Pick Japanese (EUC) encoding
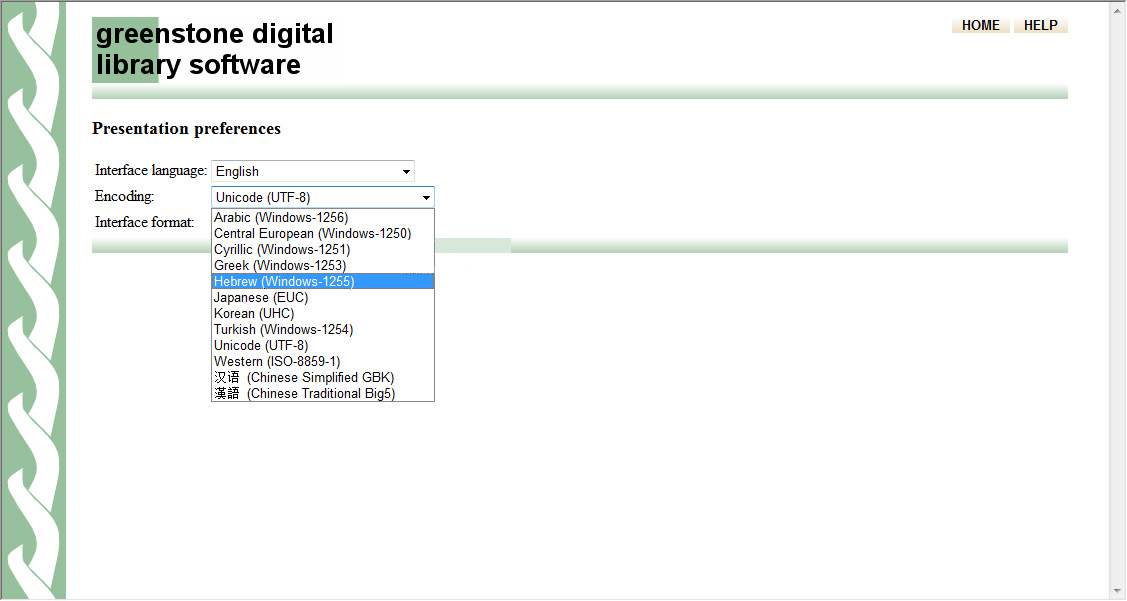This screenshot has height=601, width=1127. (x=323, y=298)
